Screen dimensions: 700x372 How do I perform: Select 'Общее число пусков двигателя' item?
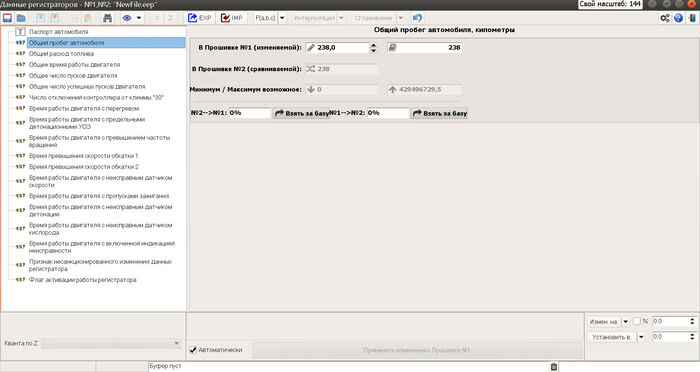73,75
